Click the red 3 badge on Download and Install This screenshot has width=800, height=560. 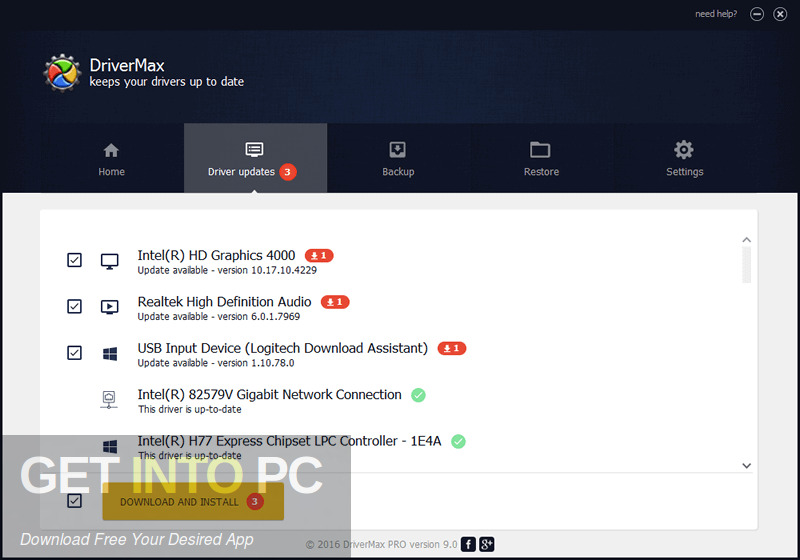click(255, 501)
